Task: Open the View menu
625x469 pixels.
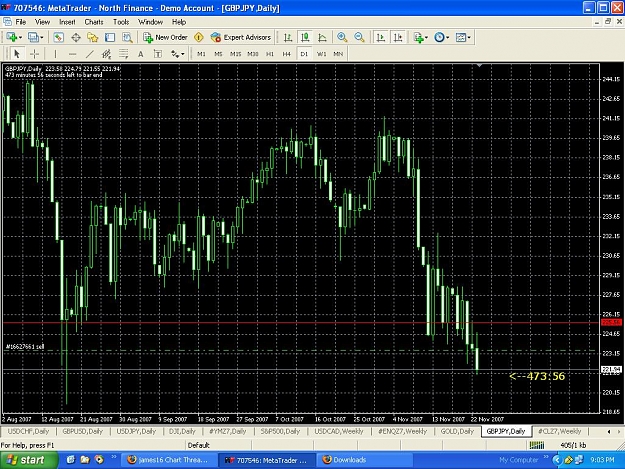Action: [42, 22]
